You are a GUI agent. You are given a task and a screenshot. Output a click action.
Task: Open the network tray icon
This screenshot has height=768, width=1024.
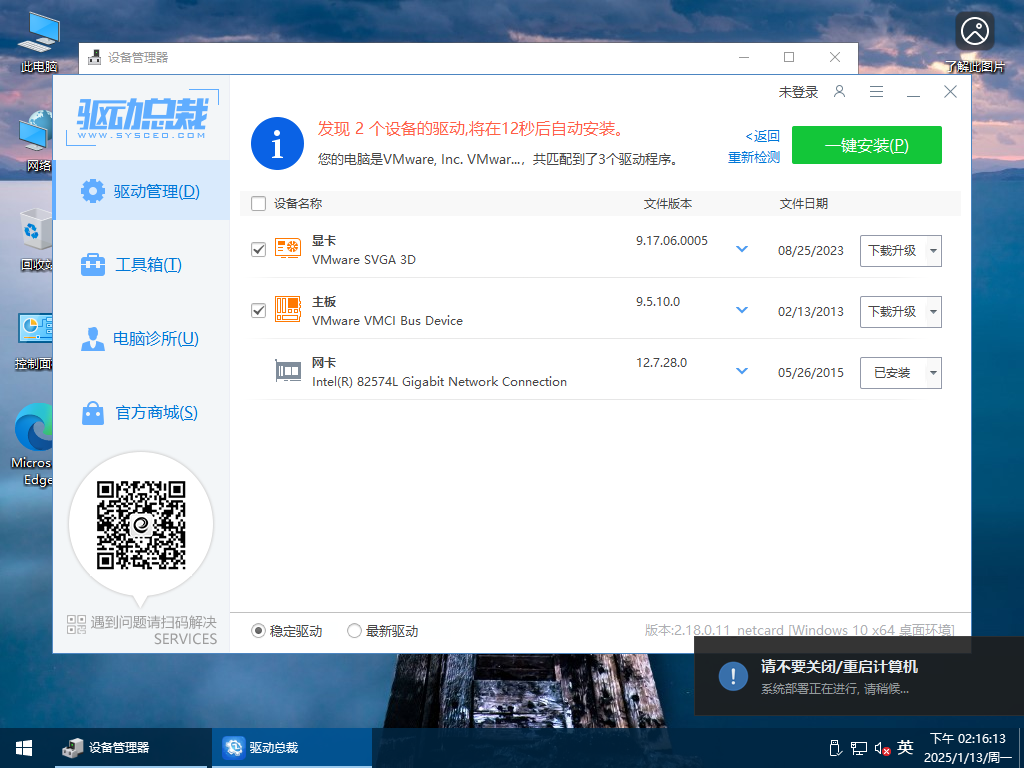[859, 748]
